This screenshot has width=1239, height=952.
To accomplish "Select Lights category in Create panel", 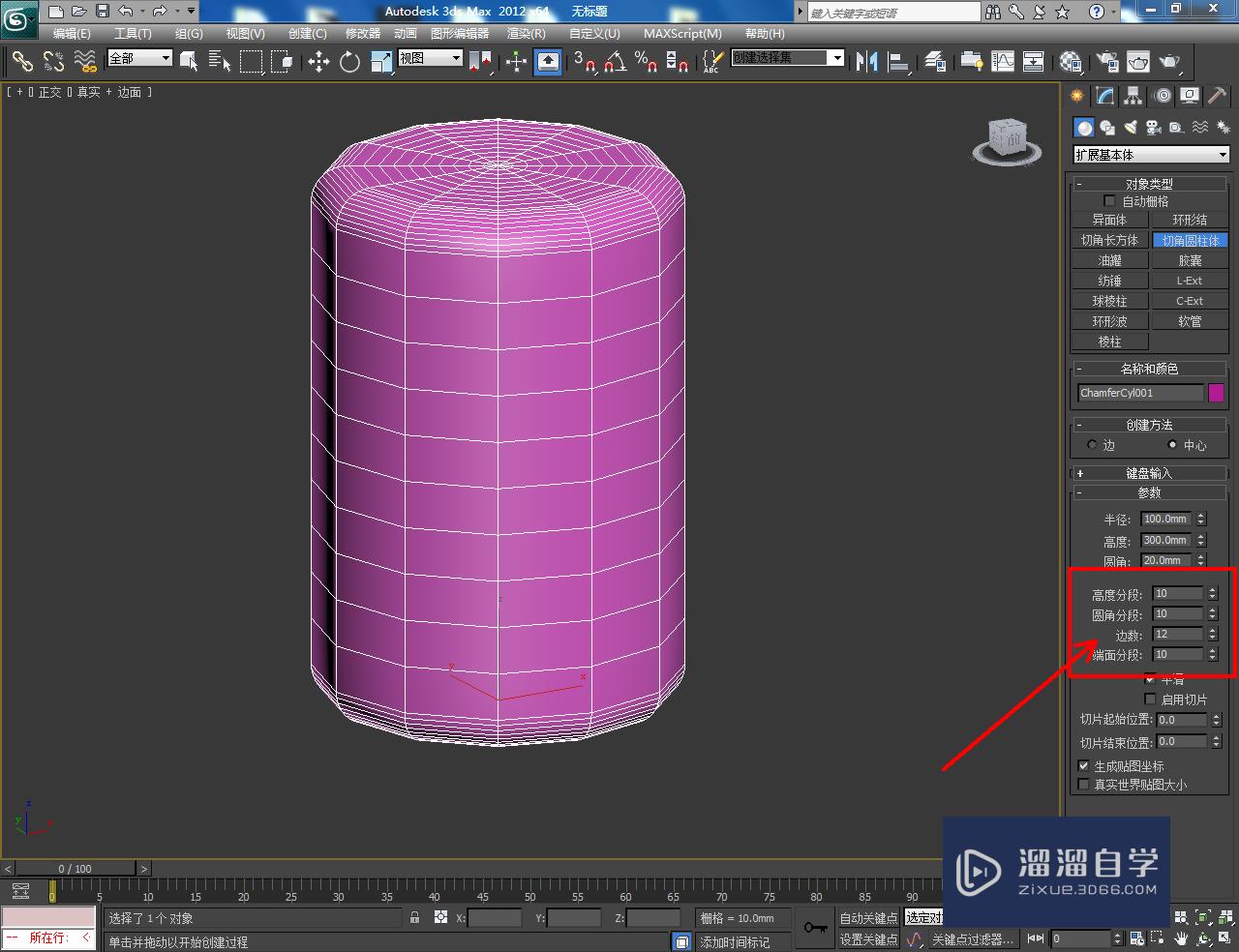I will (x=1131, y=128).
